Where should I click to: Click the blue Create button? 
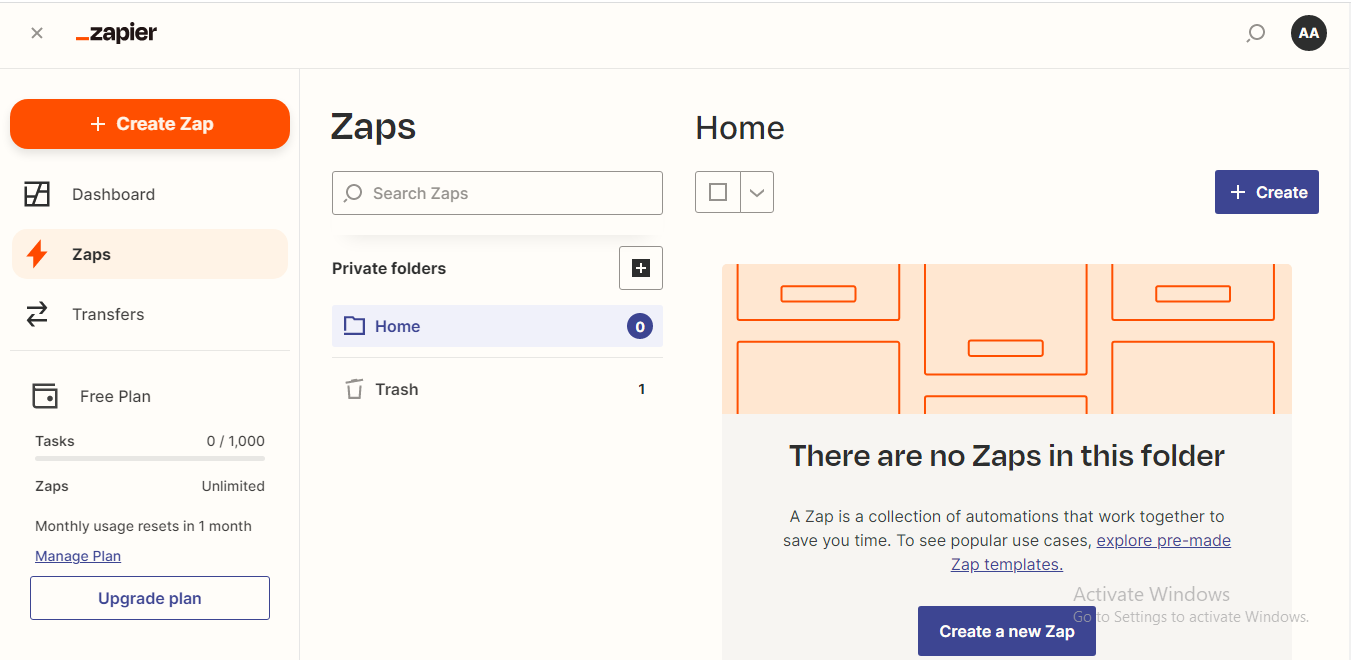click(1267, 192)
